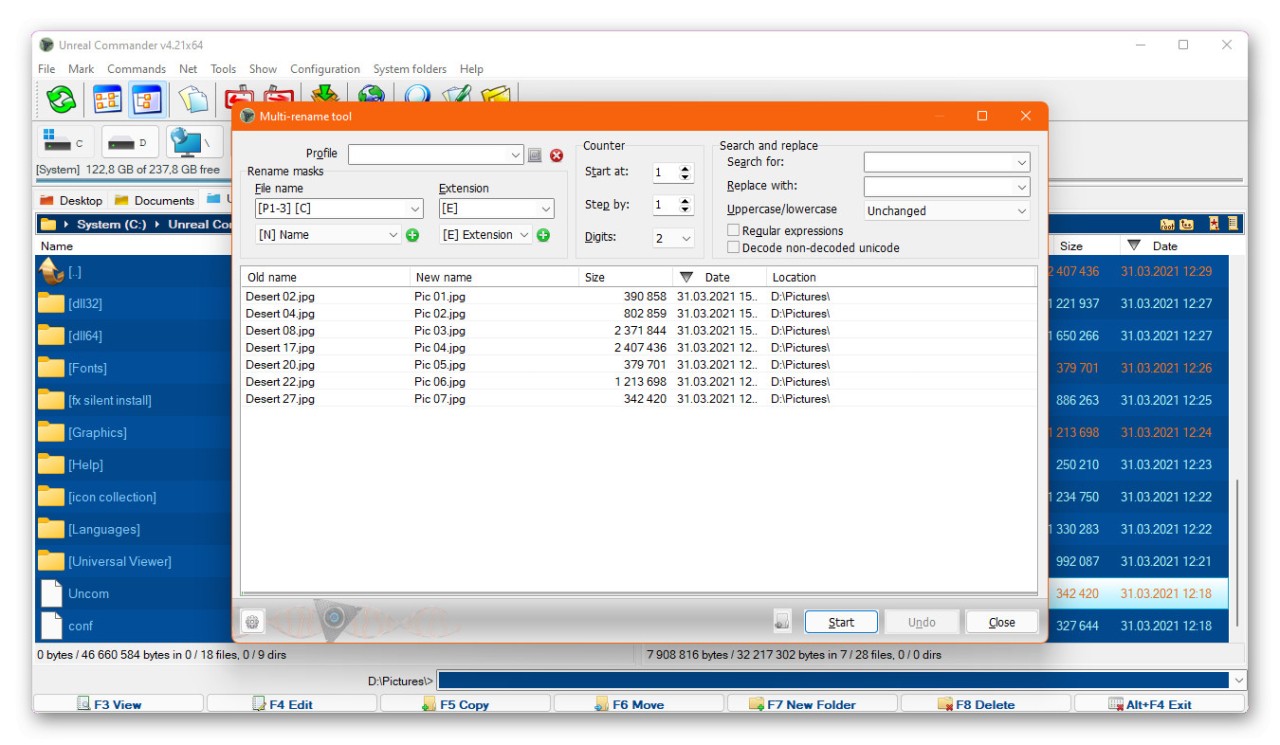
Task: Switch to the Documents tab
Action: point(155,200)
